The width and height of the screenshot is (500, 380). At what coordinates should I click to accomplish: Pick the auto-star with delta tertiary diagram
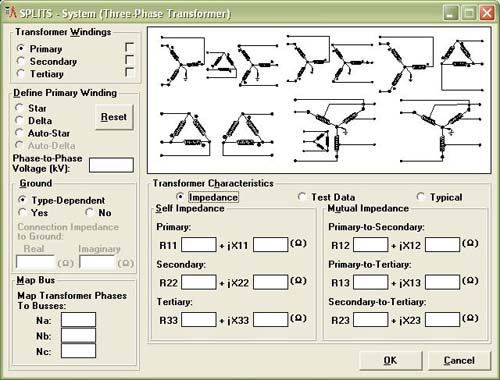click(x=335, y=130)
